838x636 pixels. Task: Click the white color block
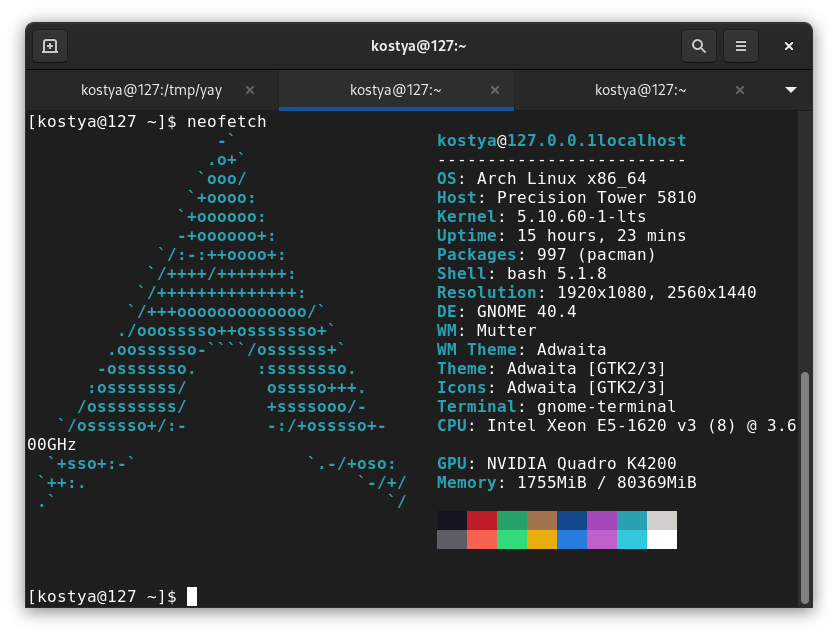(662, 539)
